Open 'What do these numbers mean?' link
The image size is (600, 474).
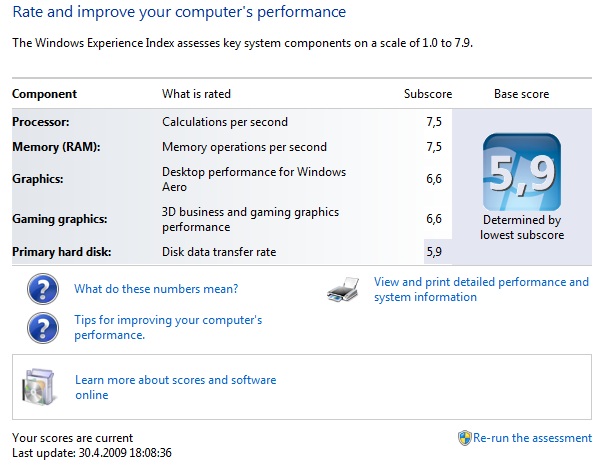click(156, 289)
